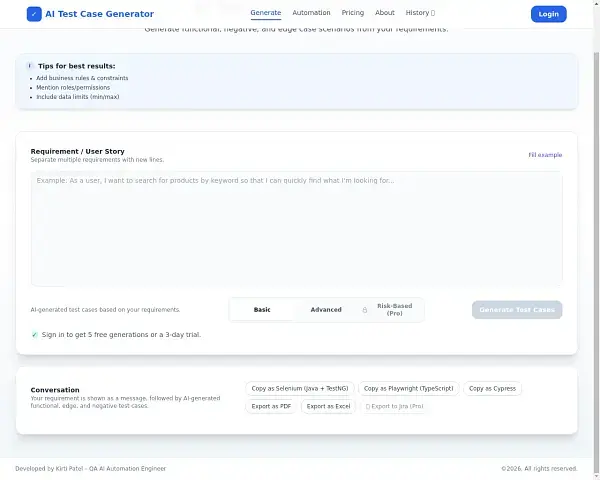This screenshot has height=480, width=600.
Task: Click the Generate Test Cases button
Action: tap(517, 310)
